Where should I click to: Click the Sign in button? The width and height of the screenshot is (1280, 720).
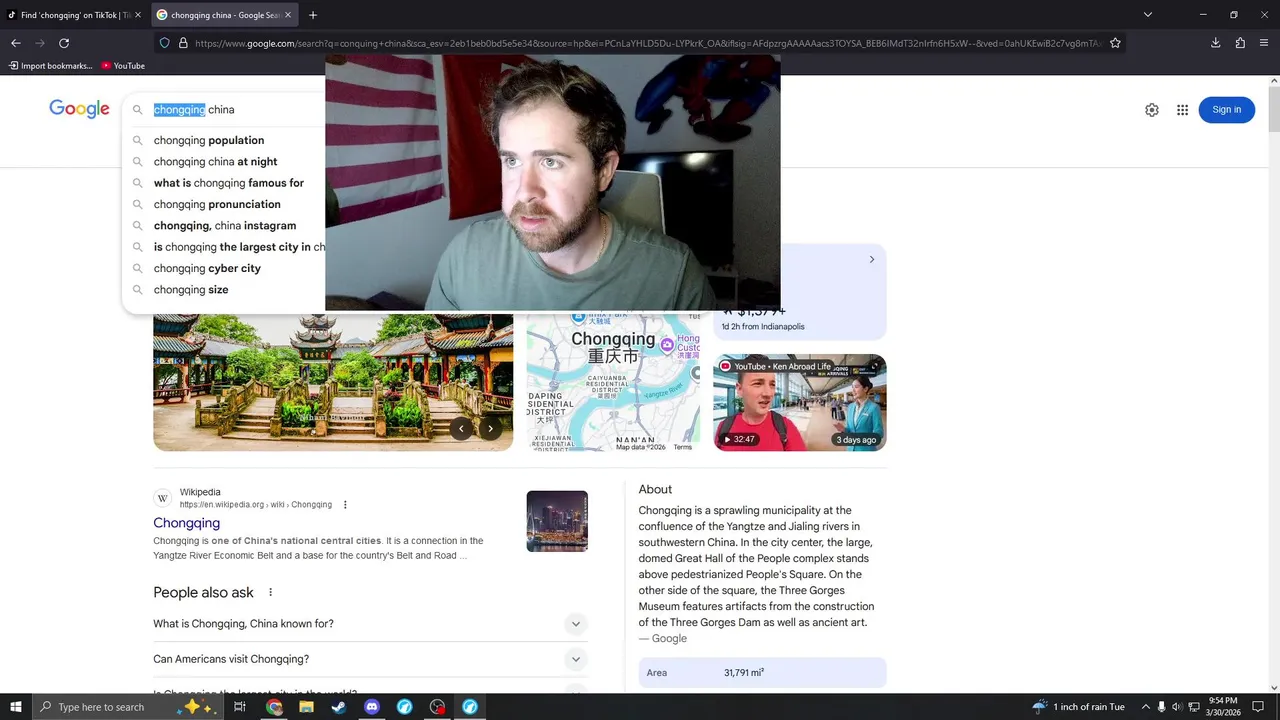click(x=1226, y=110)
